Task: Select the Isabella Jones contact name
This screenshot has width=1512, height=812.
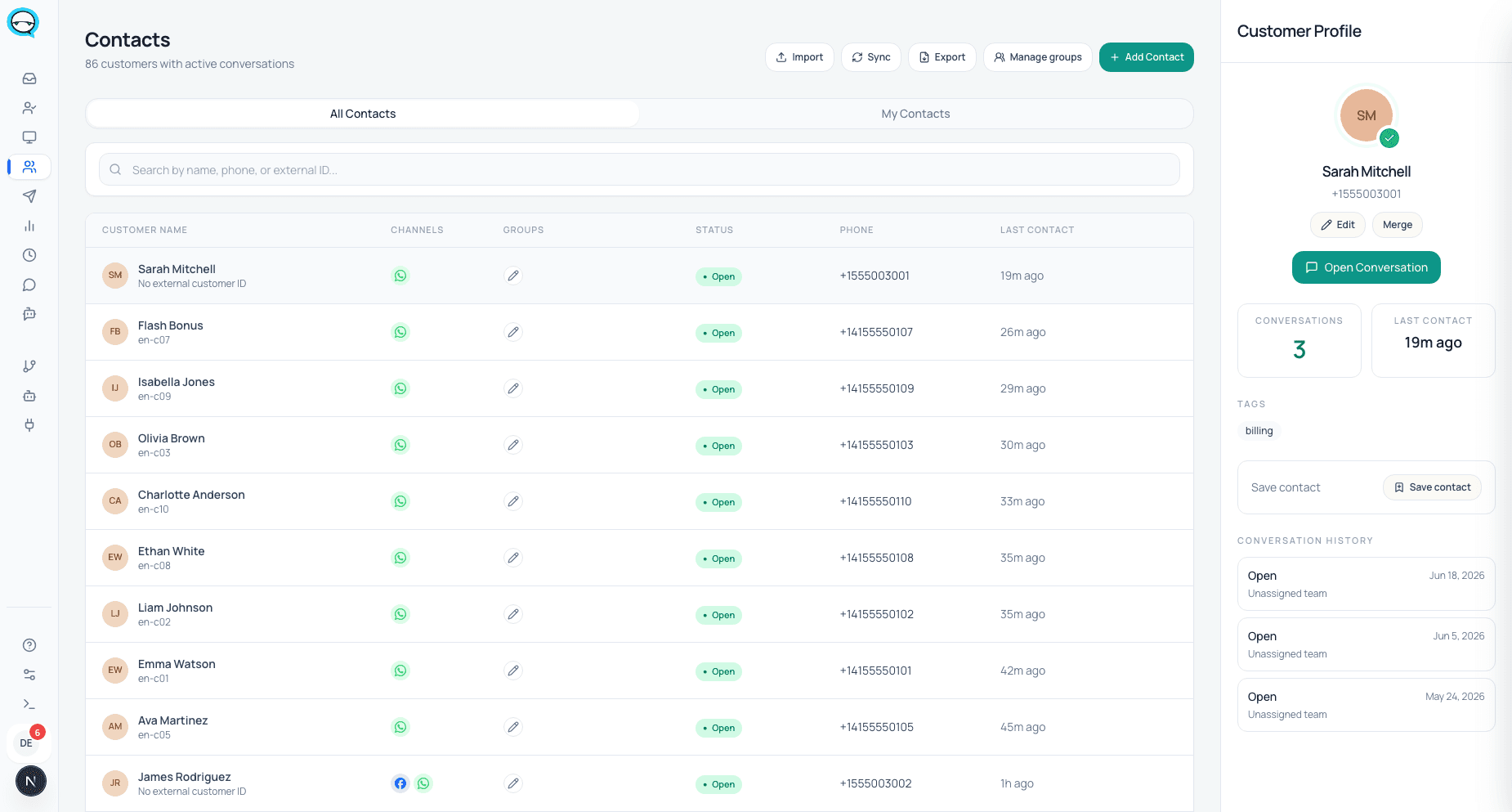Action: point(177,382)
